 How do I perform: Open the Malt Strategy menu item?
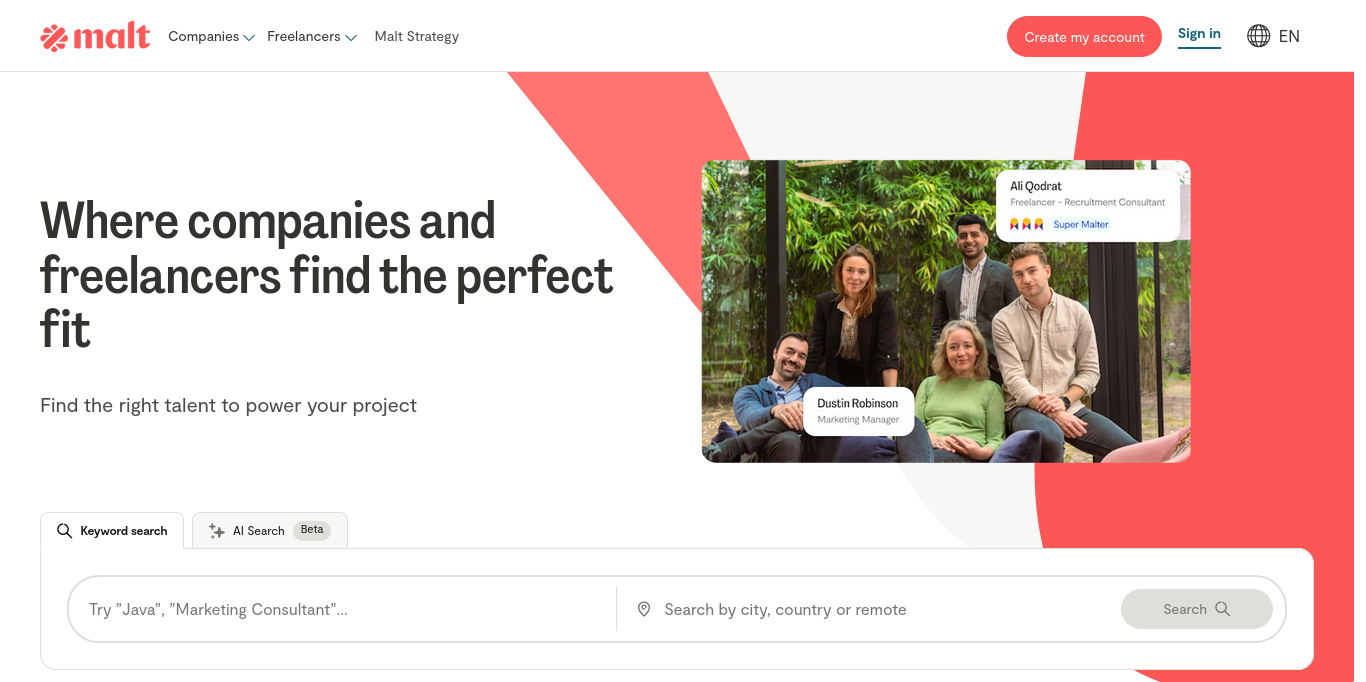417,37
